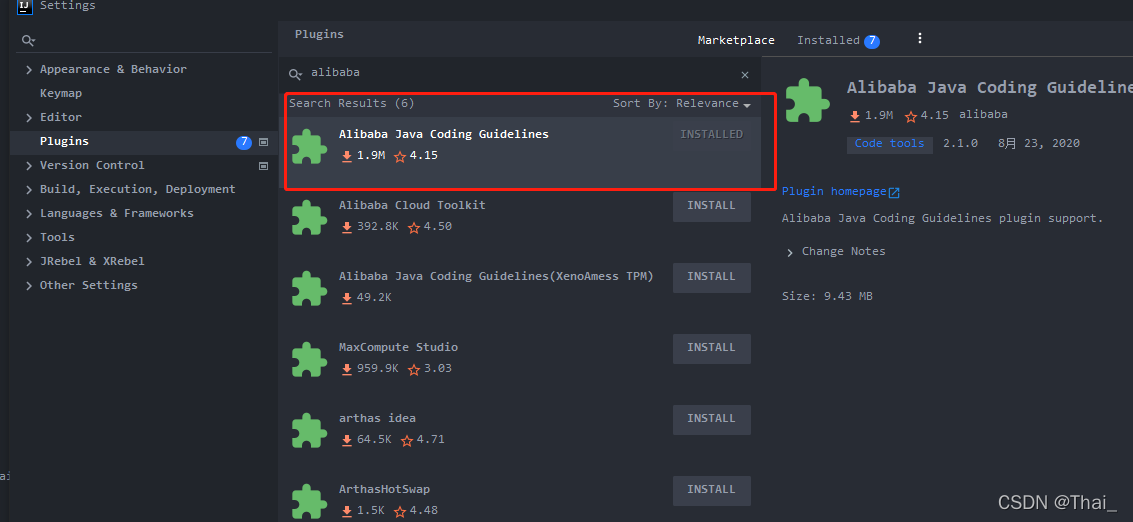
Task: Expand Languages & Frameworks node
Action: [29, 214]
